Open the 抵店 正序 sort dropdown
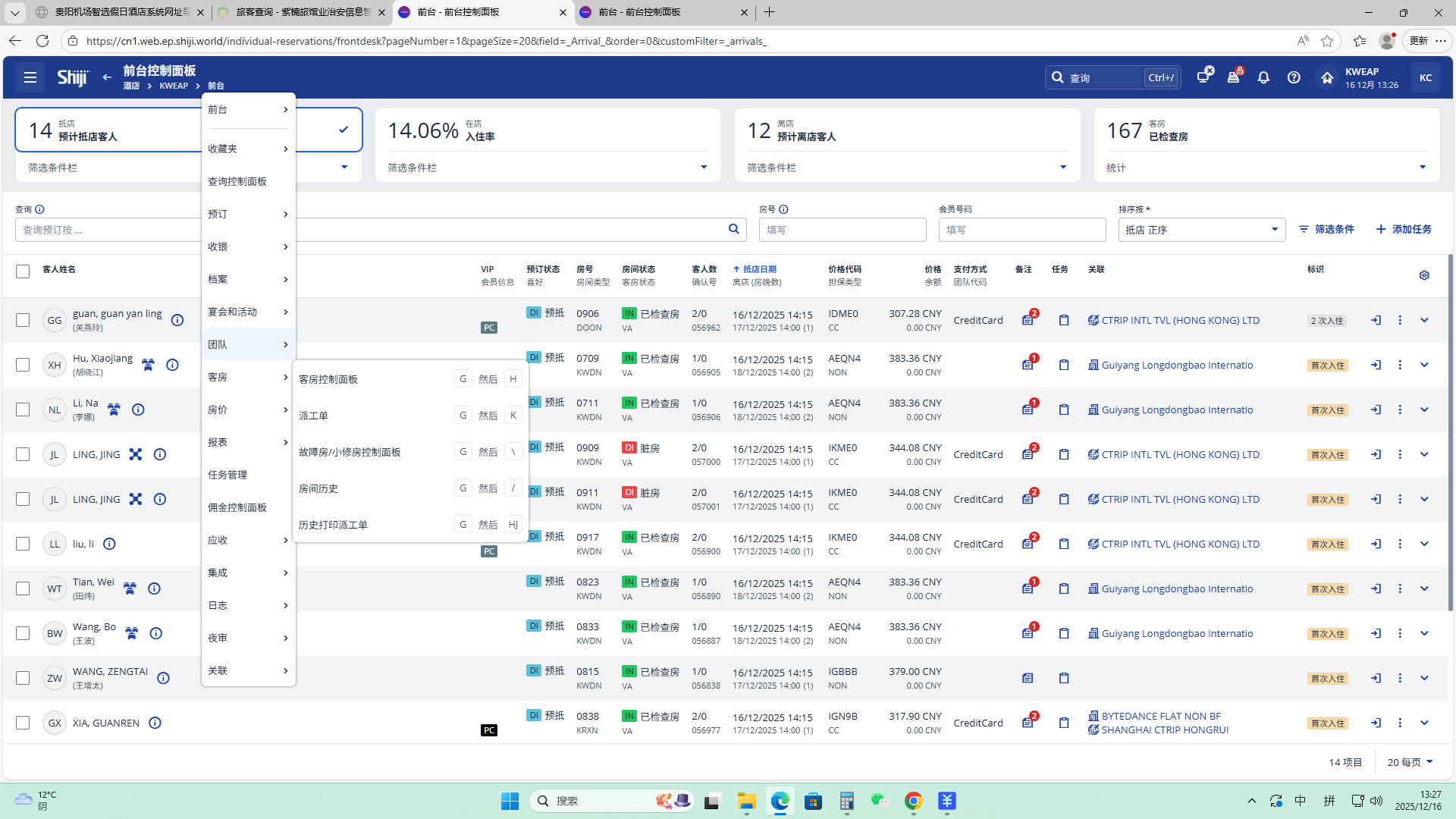 [x=1201, y=230]
